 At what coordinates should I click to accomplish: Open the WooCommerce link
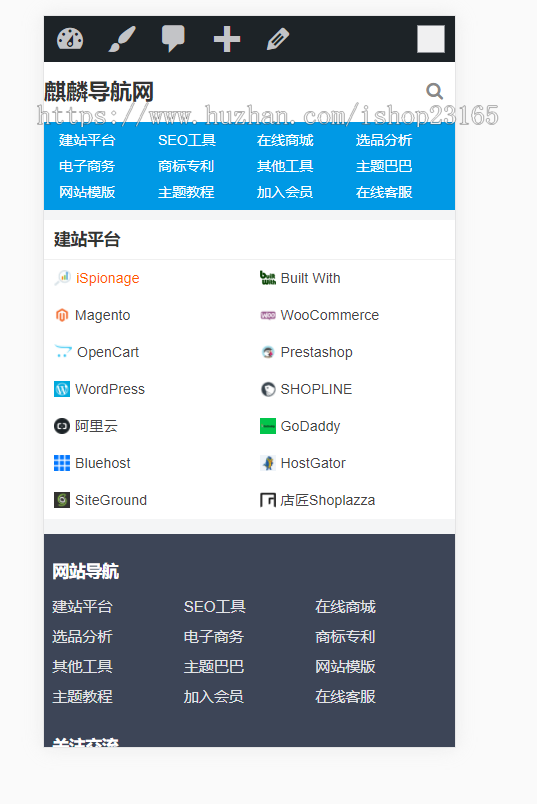point(330,315)
